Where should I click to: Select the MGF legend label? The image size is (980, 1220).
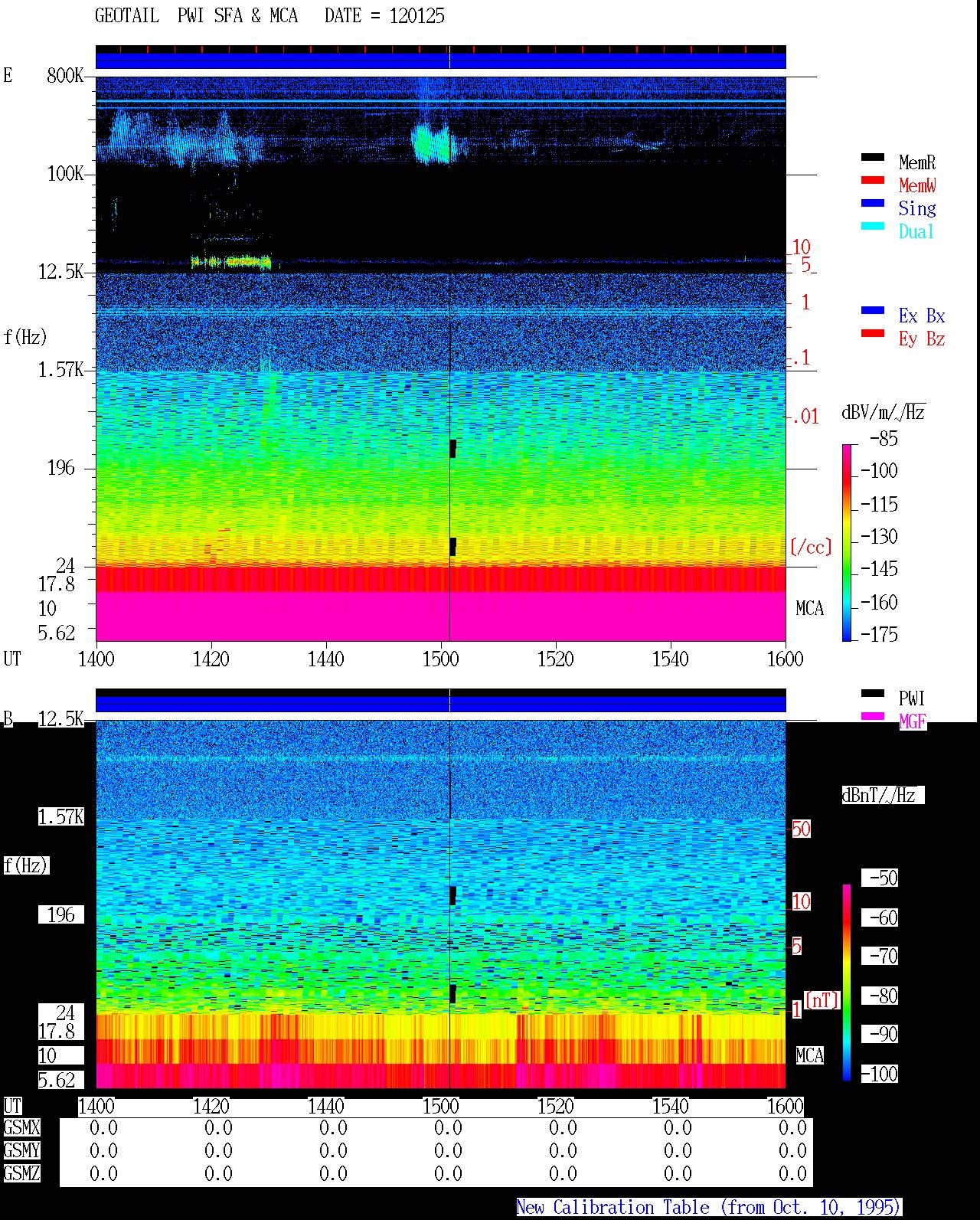(x=913, y=721)
